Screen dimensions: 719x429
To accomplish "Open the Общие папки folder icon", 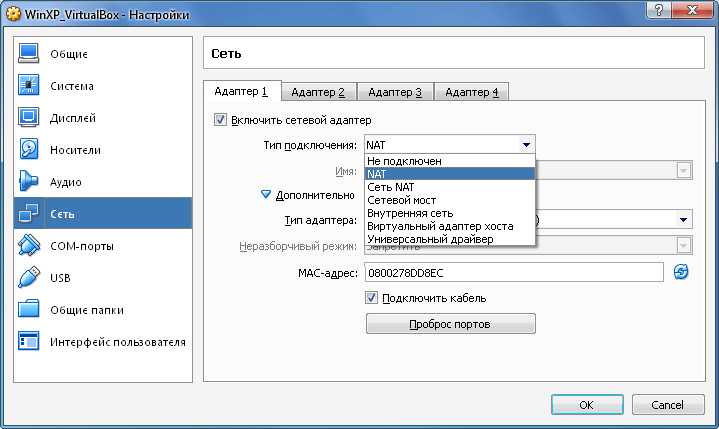I will coord(28,310).
